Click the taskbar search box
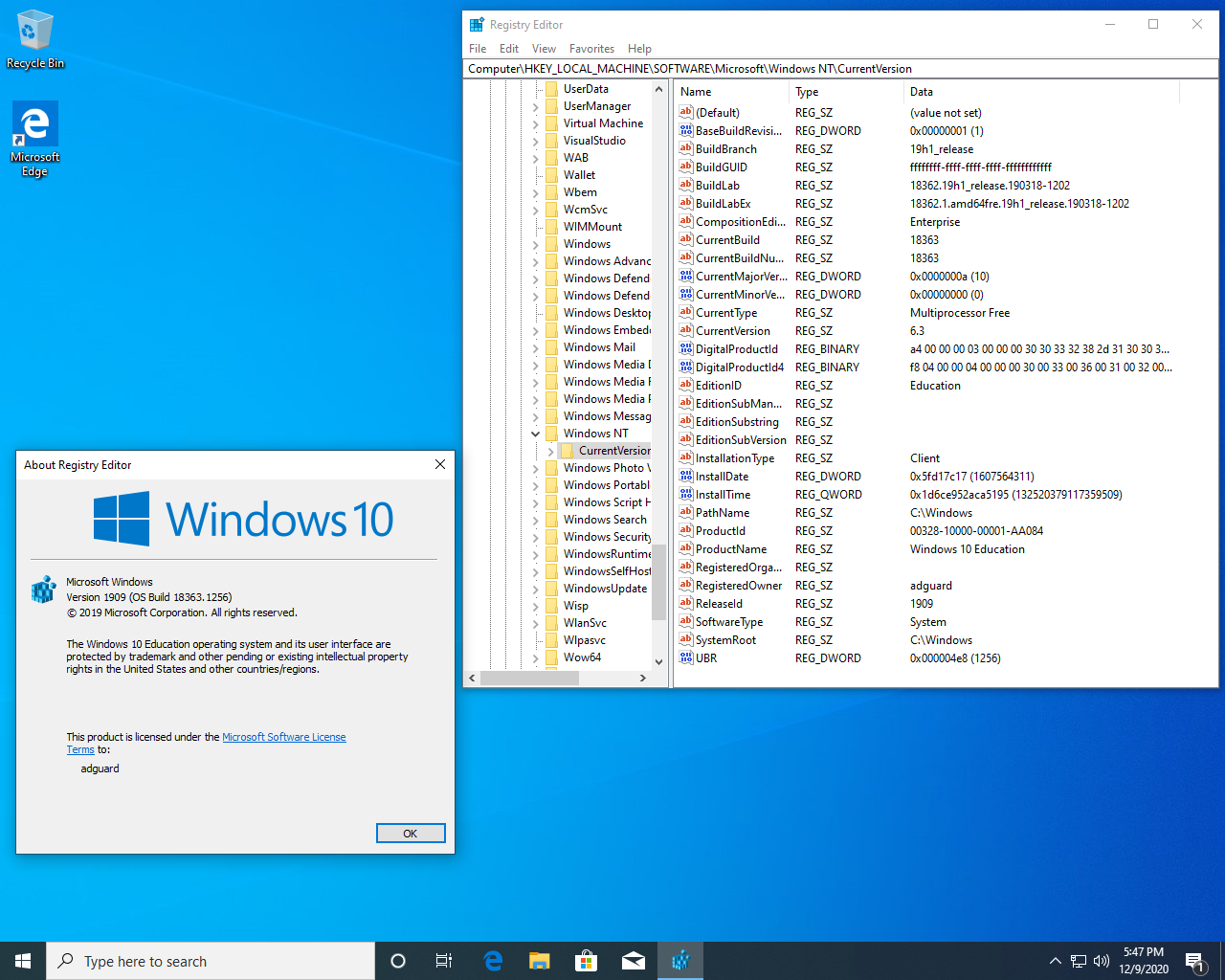The height and width of the screenshot is (980, 1225). pyautogui.click(x=211, y=961)
